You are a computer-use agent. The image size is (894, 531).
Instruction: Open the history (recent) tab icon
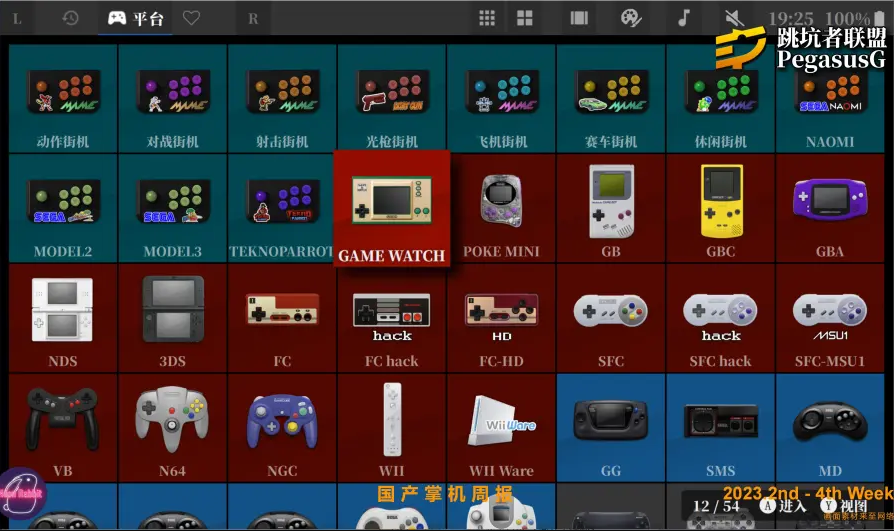(70, 18)
